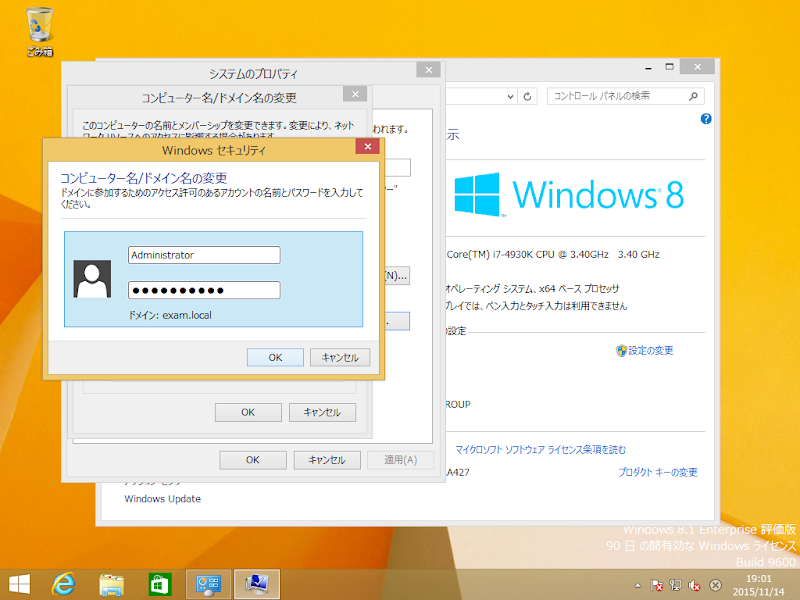Open Windows Update link in Control Panel
The height and width of the screenshot is (600, 800).
163,499
